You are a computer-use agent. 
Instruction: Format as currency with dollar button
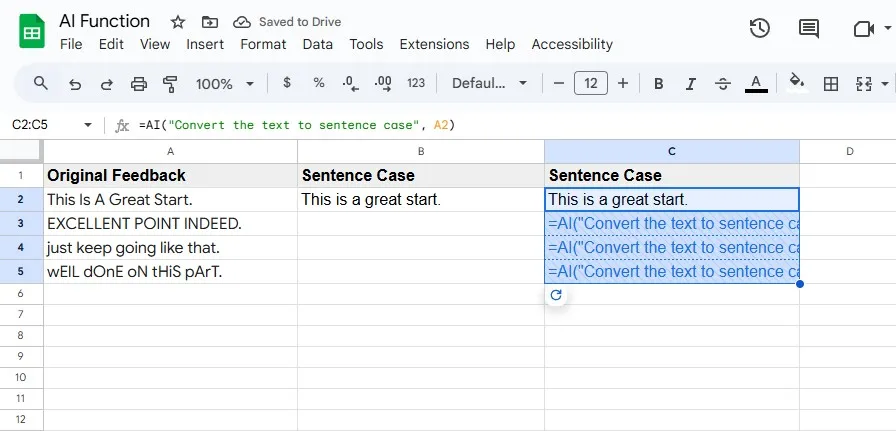pyautogui.click(x=288, y=84)
